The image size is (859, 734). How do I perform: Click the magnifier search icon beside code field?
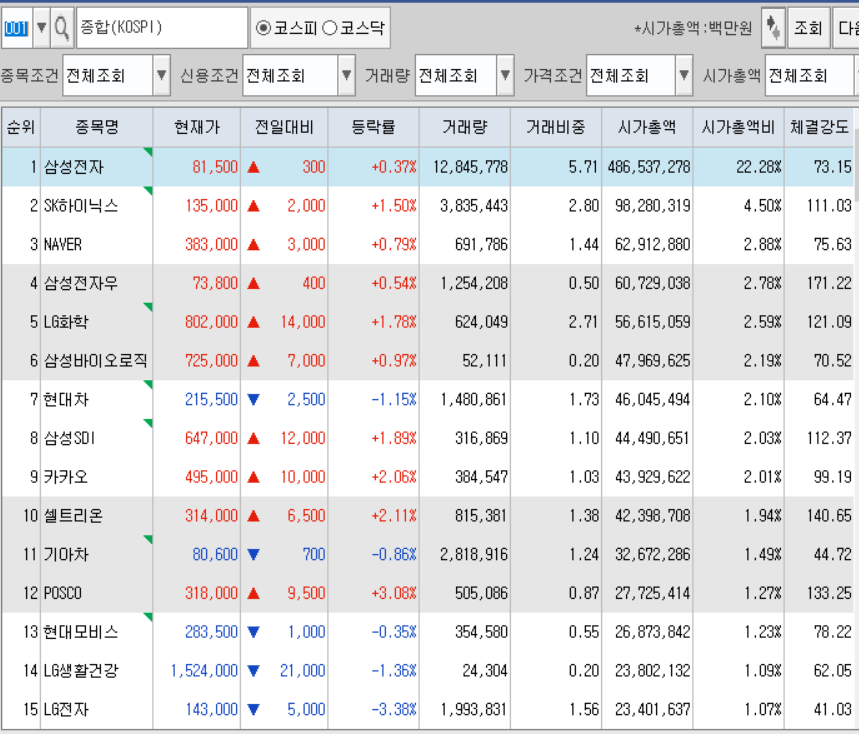click(62, 29)
